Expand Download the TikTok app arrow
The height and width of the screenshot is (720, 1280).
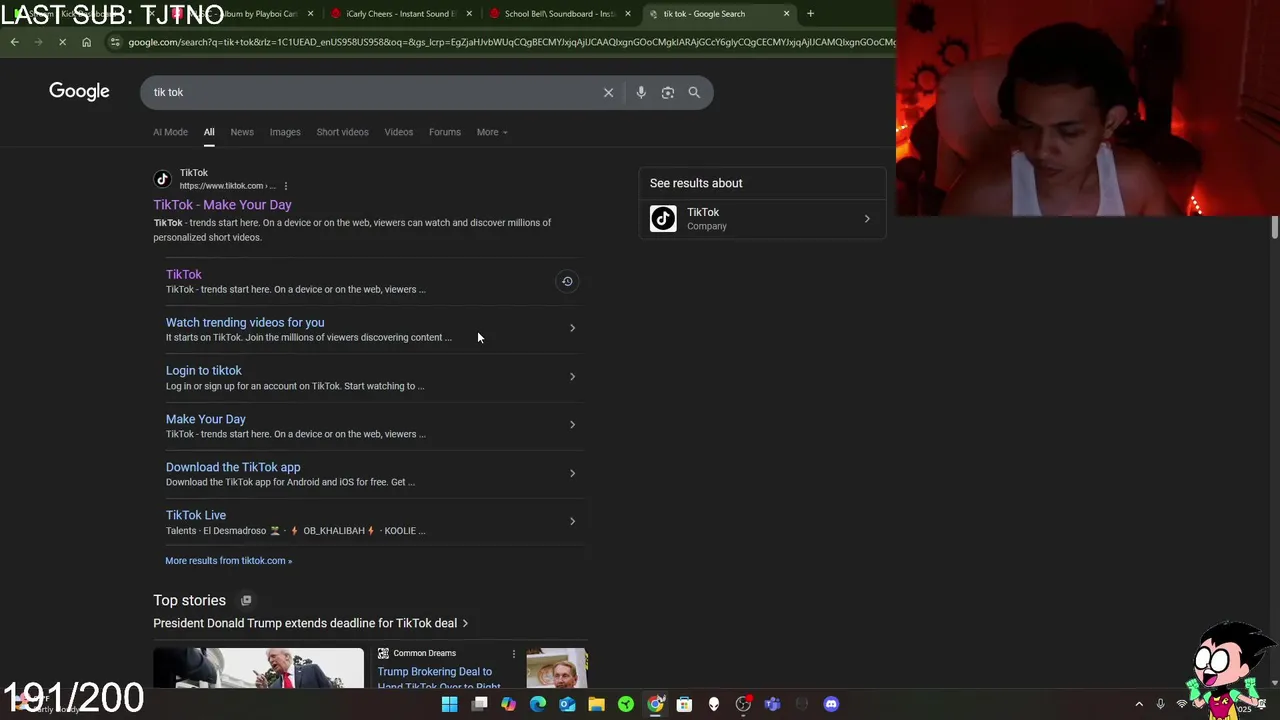(572, 473)
